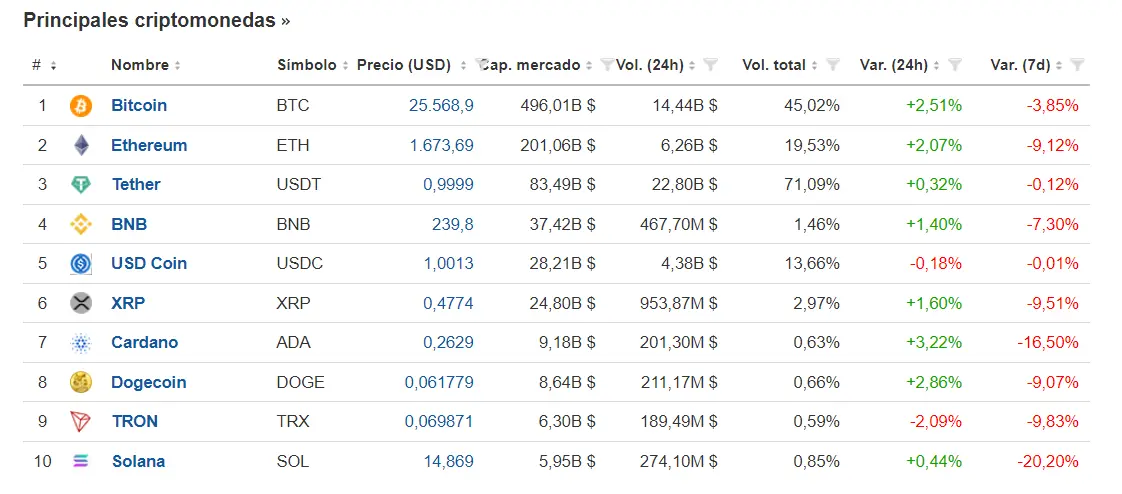Click Cardano price 0,2629
1122x494 pixels.
tap(448, 342)
